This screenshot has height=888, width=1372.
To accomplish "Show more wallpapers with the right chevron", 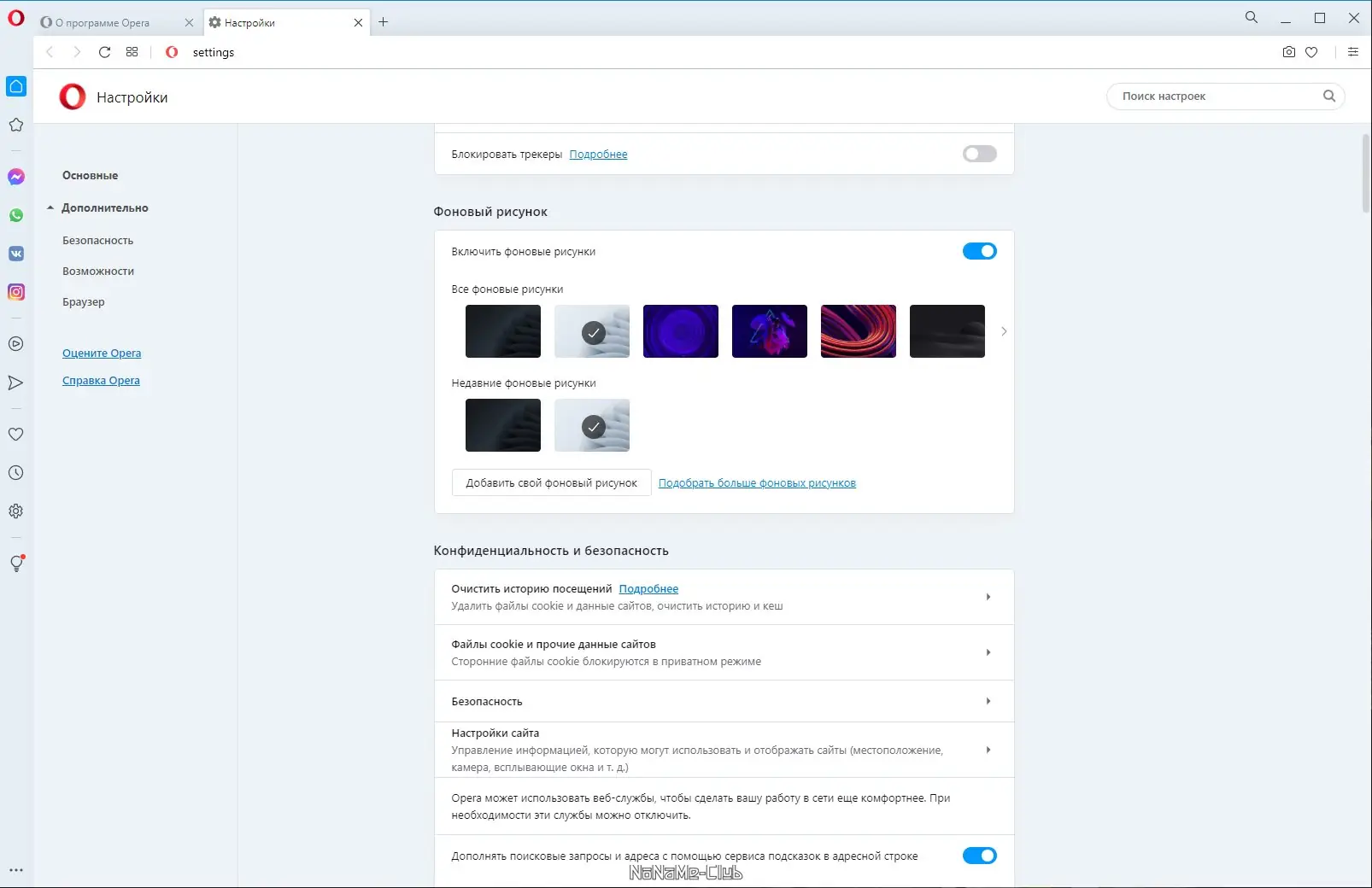I will point(1004,331).
